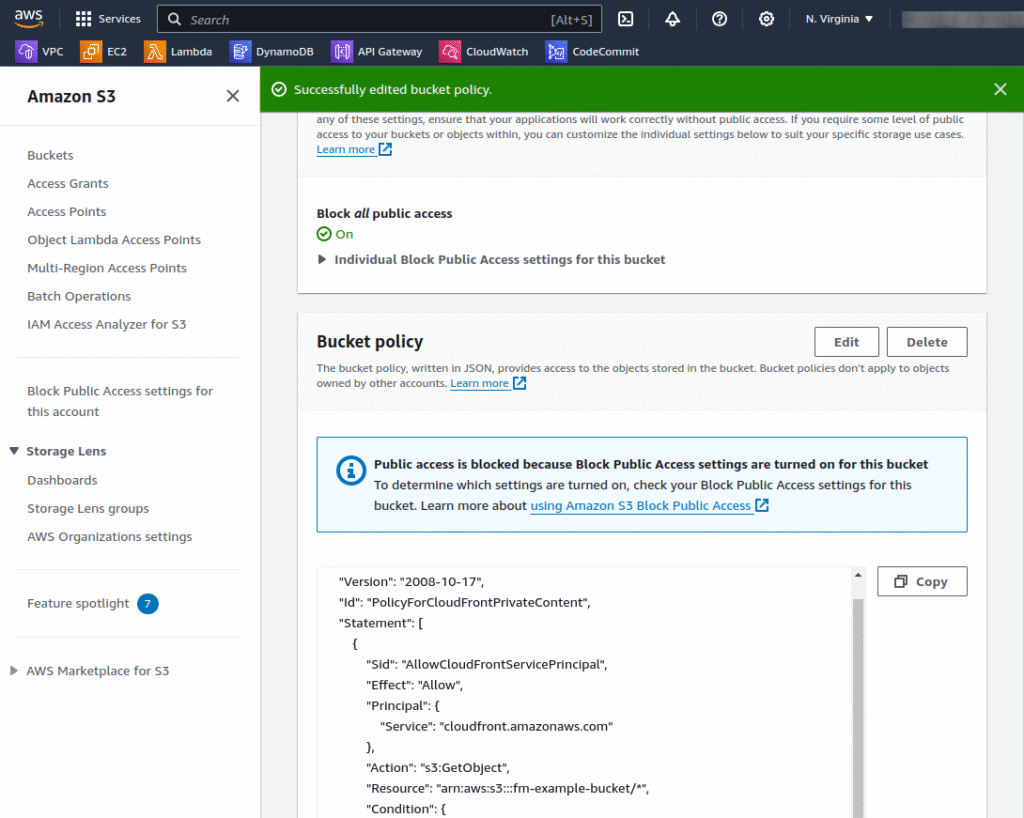Click the AWS console search field
Viewport: 1024px width, 818px height.
pos(379,20)
